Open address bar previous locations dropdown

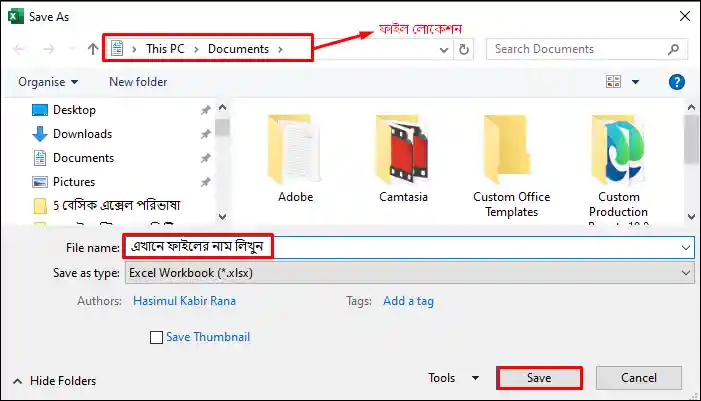point(443,50)
